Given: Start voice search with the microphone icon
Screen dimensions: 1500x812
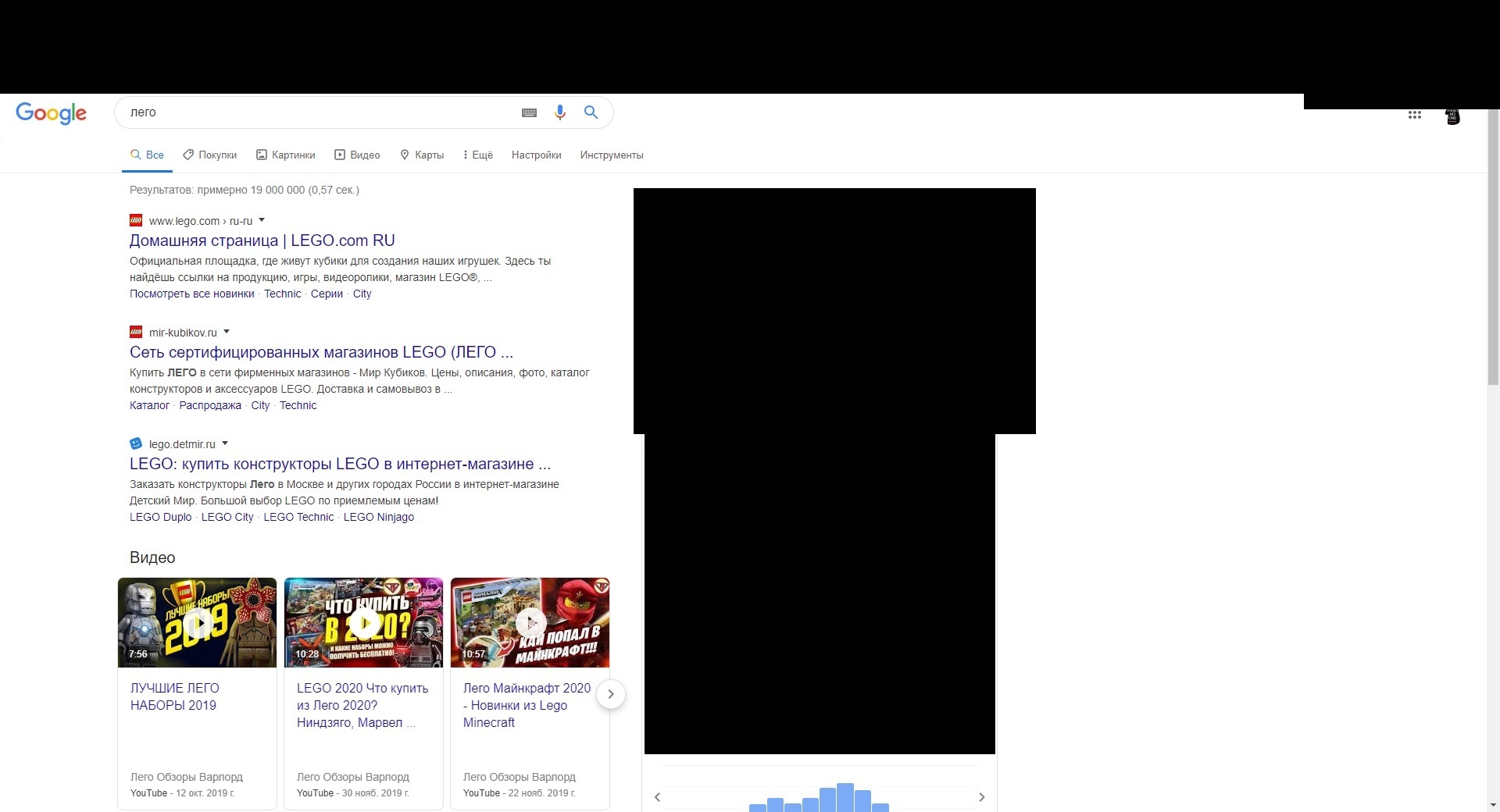Looking at the screenshot, I should pos(559,112).
